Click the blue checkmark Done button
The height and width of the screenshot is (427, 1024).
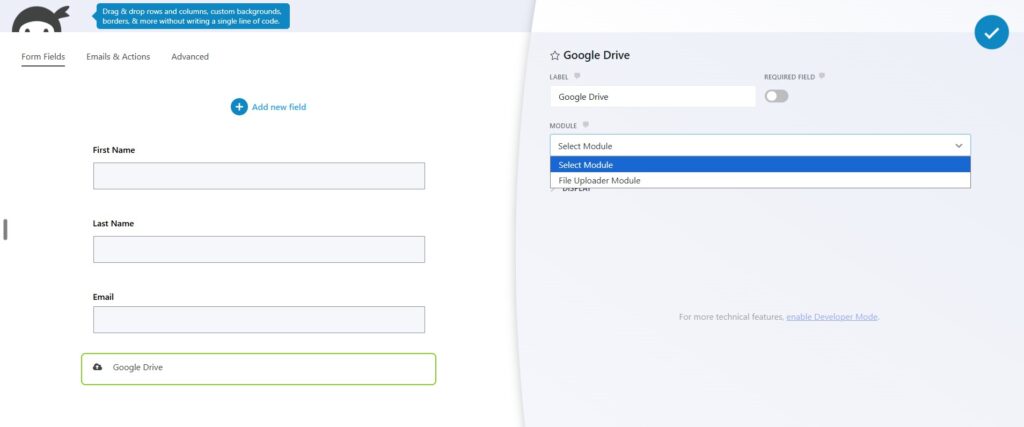tap(991, 32)
